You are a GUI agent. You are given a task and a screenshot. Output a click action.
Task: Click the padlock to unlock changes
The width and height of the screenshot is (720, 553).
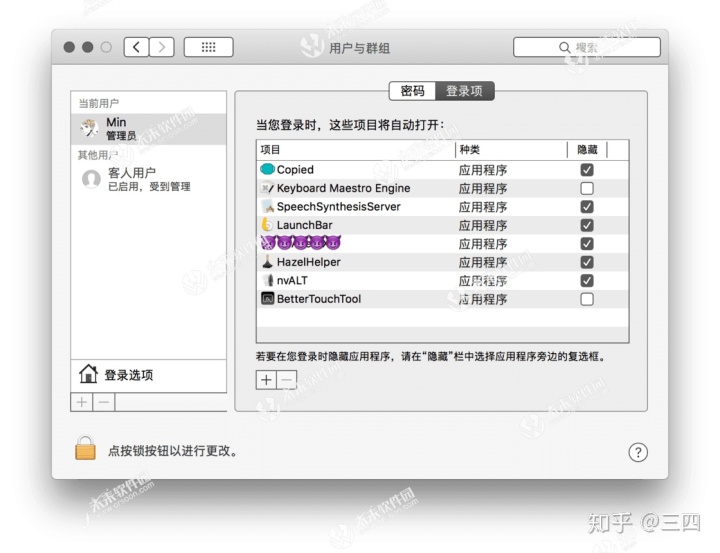(85, 448)
